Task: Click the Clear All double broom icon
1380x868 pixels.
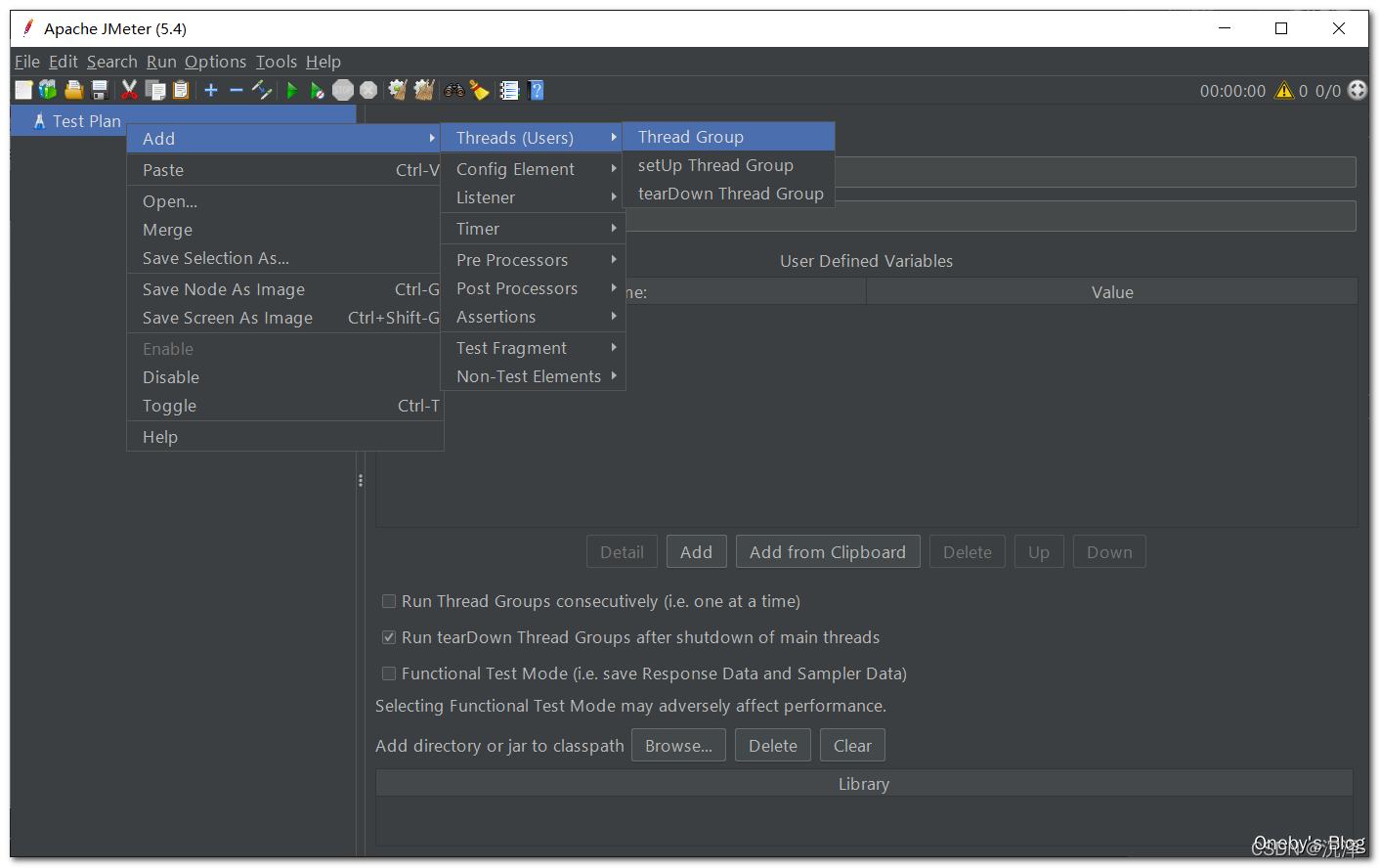Action: [x=423, y=90]
